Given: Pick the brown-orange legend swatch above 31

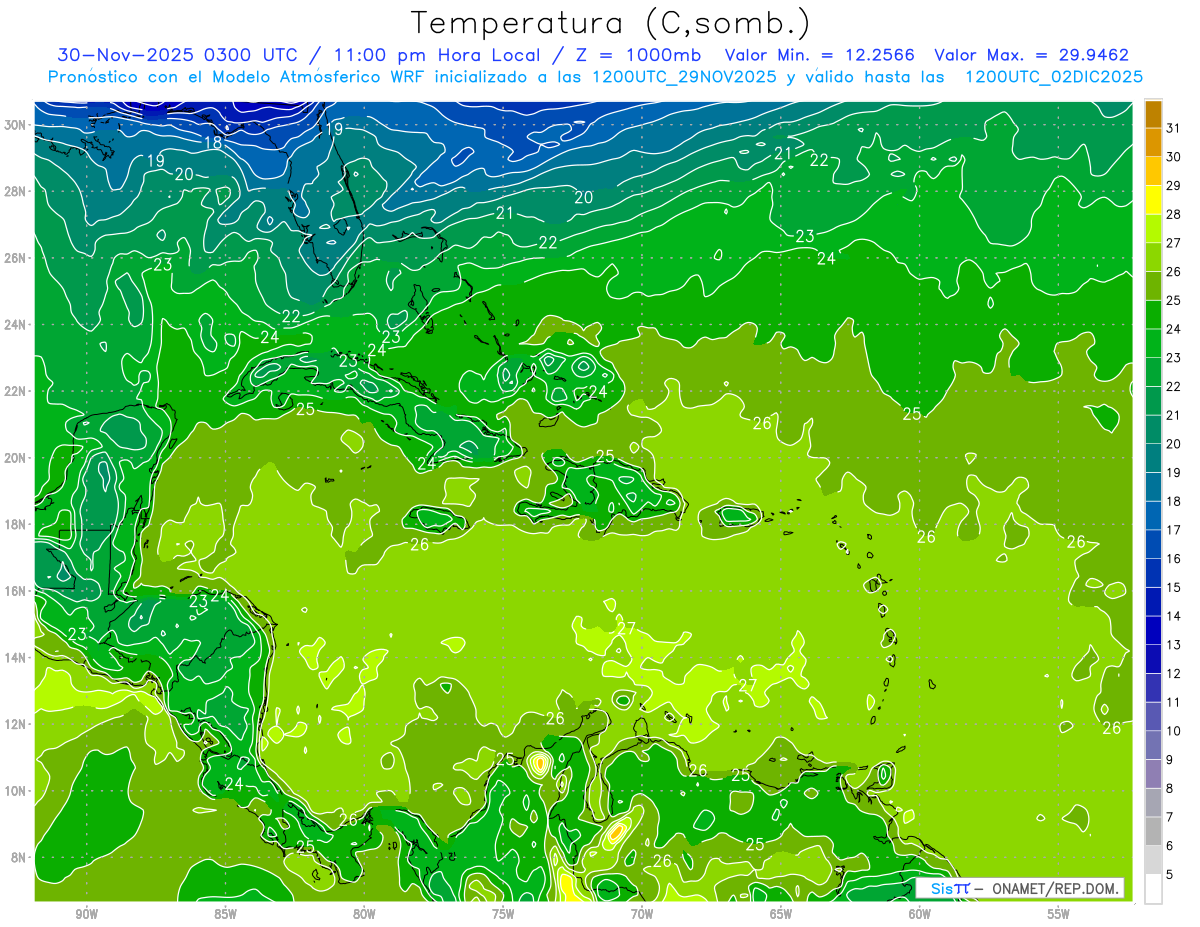Looking at the screenshot, I should tap(1153, 113).
